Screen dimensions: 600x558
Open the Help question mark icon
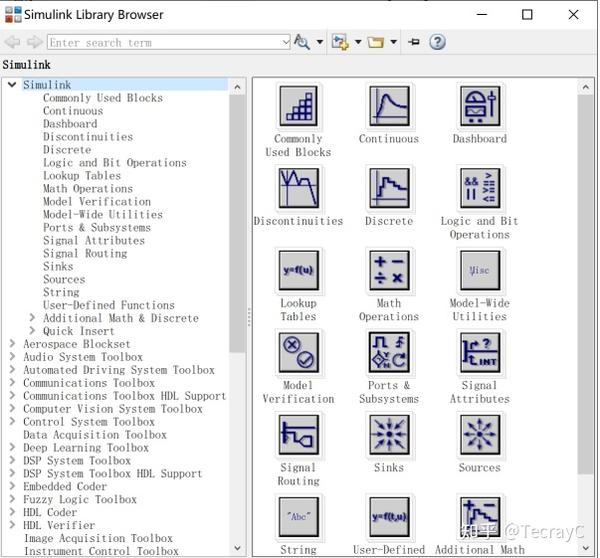[x=437, y=42]
